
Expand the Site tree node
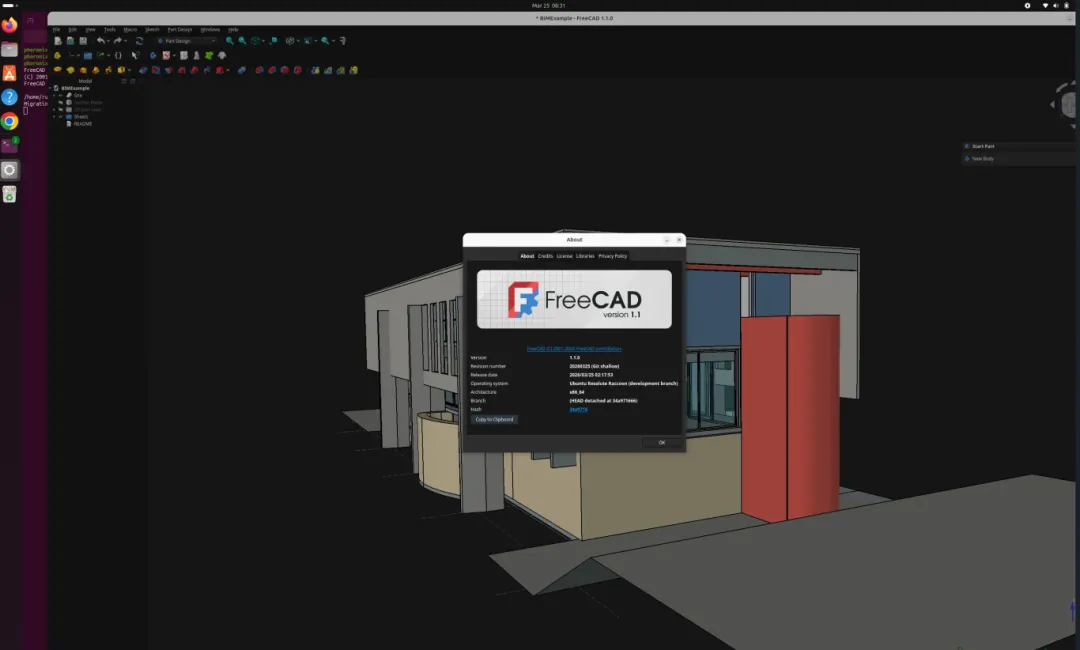(x=54, y=95)
